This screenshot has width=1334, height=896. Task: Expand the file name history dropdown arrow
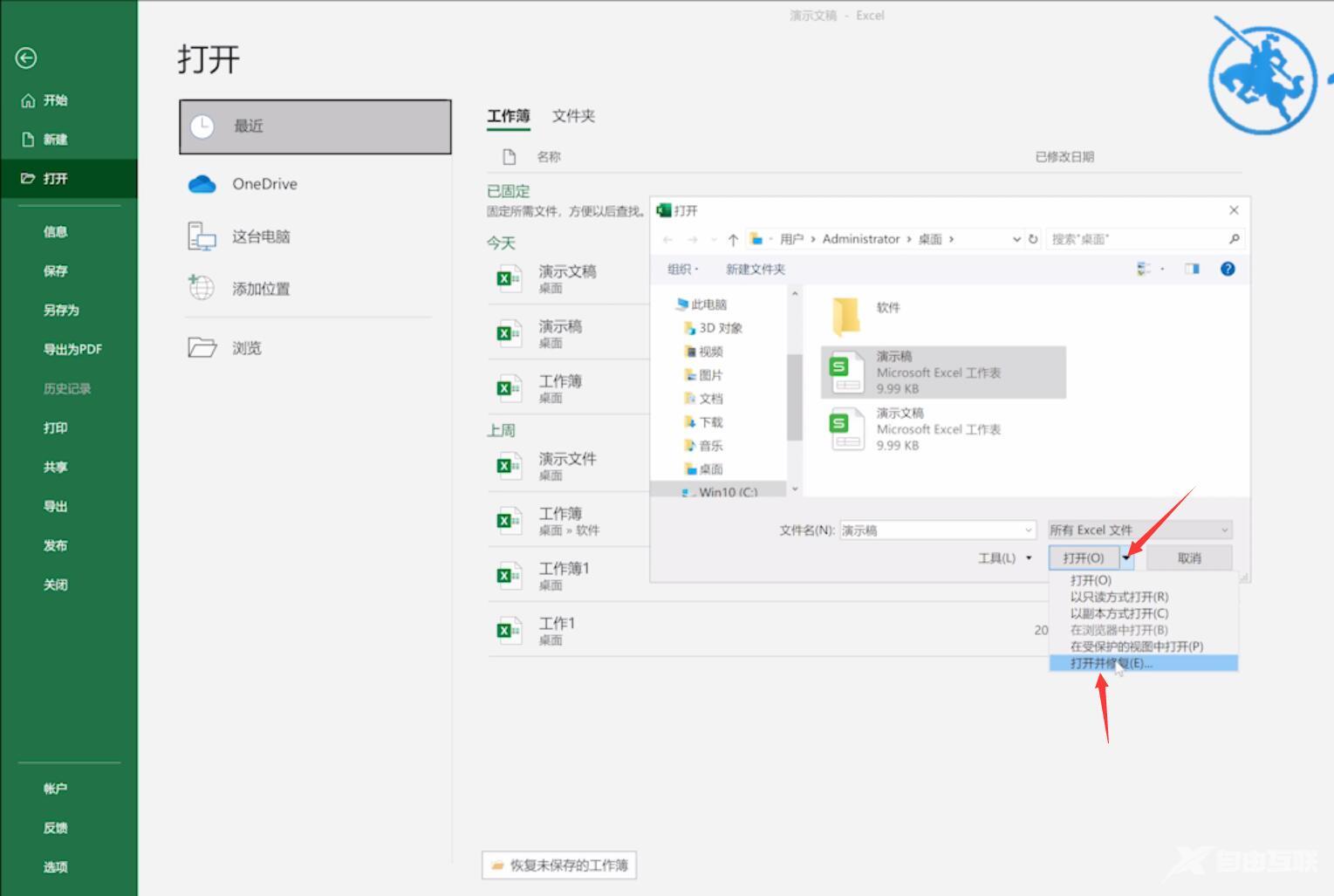(1028, 530)
